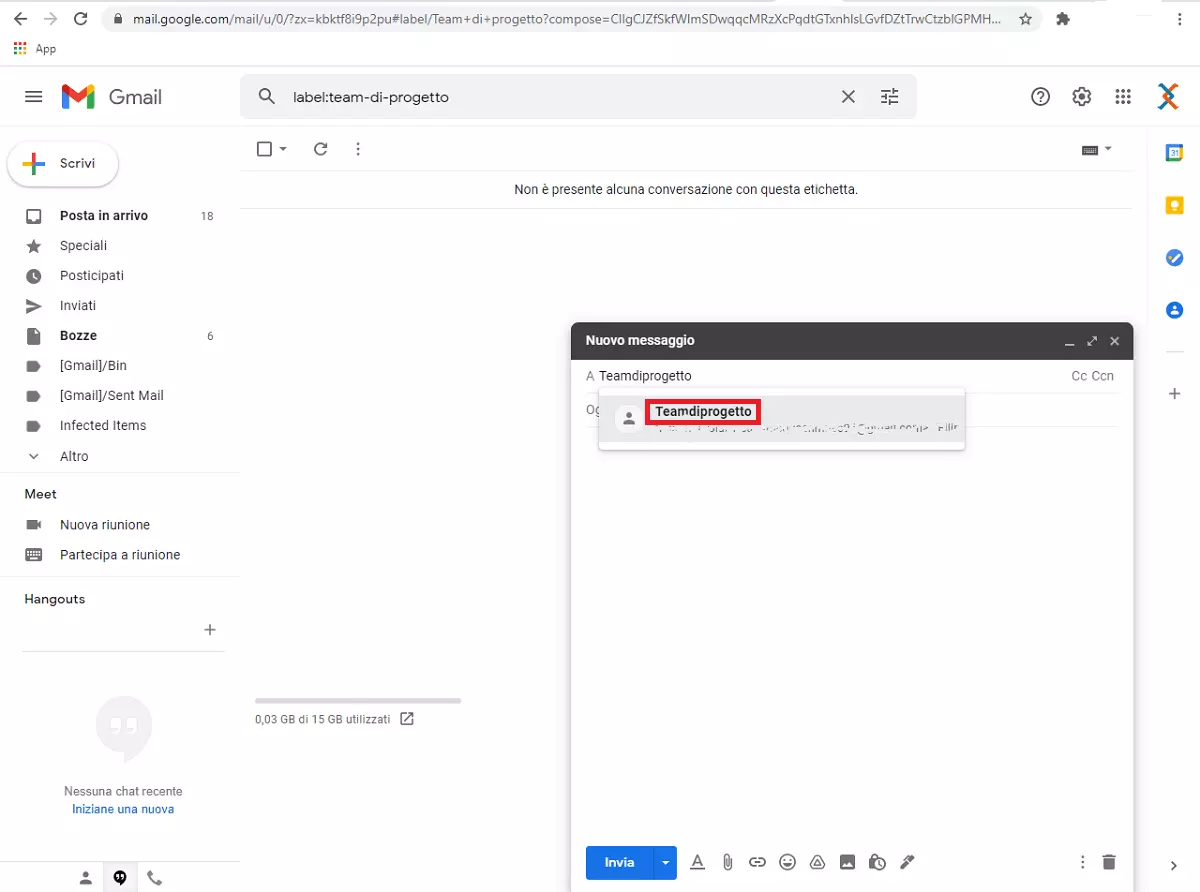The width and height of the screenshot is (1200, 892).
Task: Start Nuova riunione in Meet
Action: click(105, 525)
